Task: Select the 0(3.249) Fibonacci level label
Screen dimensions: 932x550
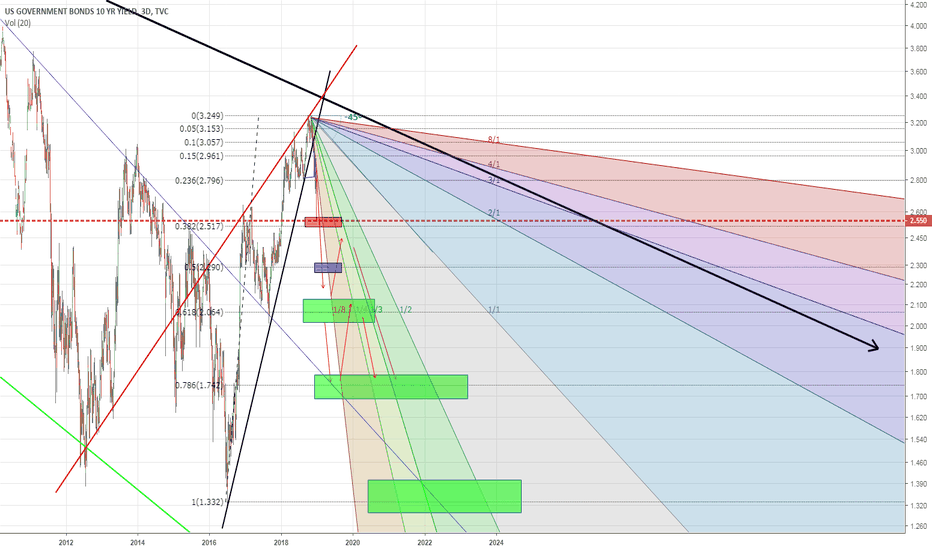Action: coord(207,115)
